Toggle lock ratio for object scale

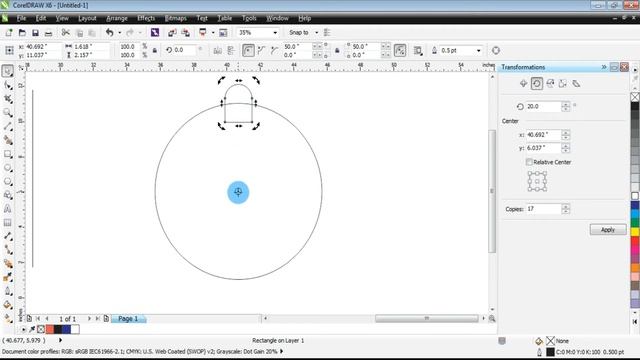coord(155,51)
